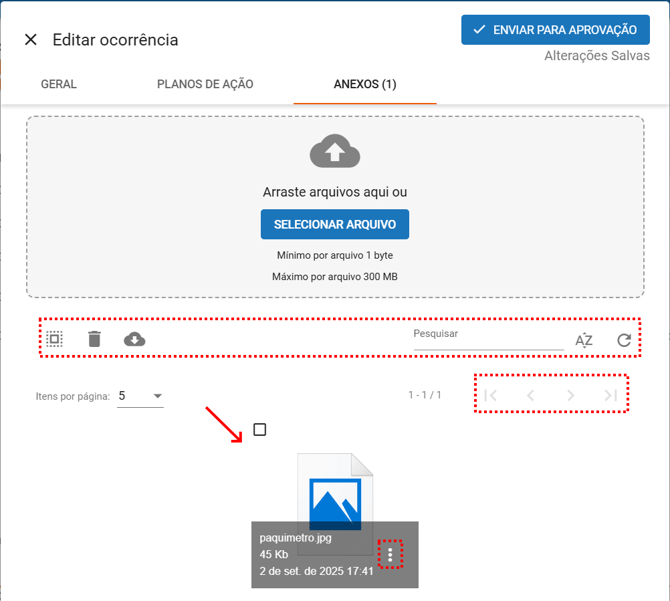Refresh the attachment list
The image size is (670, 601).
point(624,340)
